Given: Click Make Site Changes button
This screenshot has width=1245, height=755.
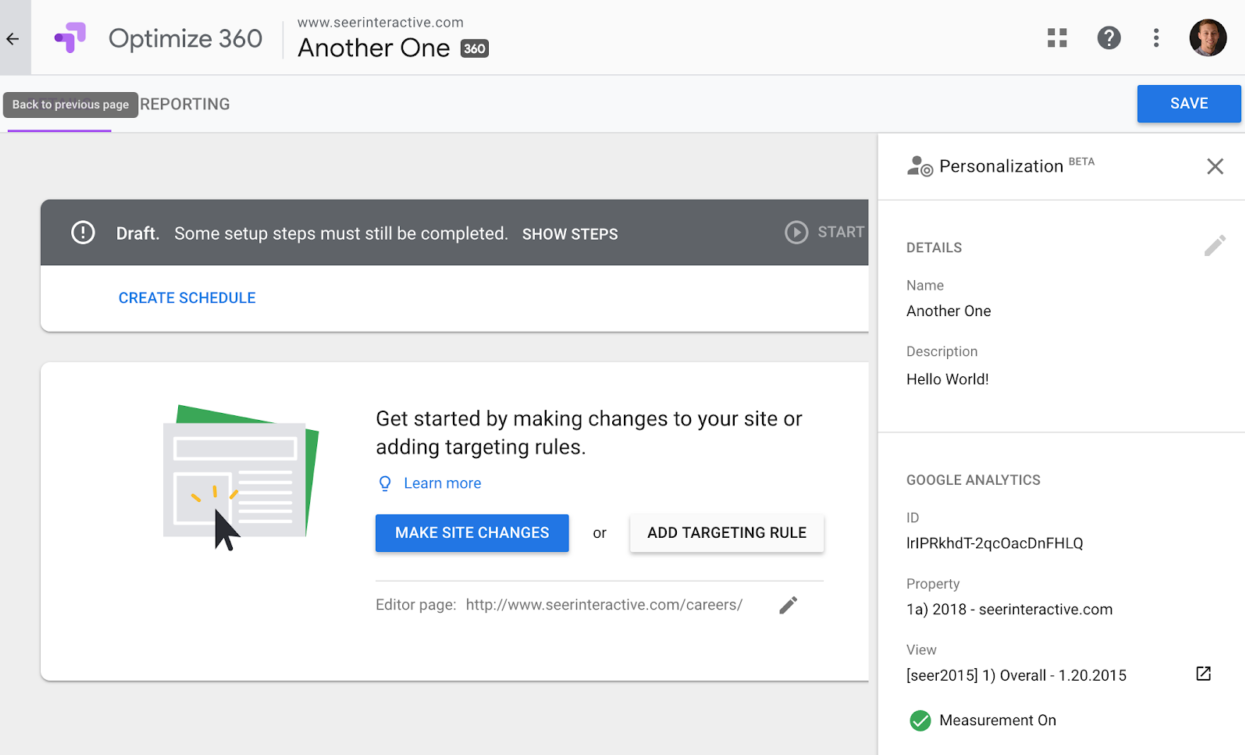Looking at the screenshot, I should pyautogui.click(x=472, y=533).
